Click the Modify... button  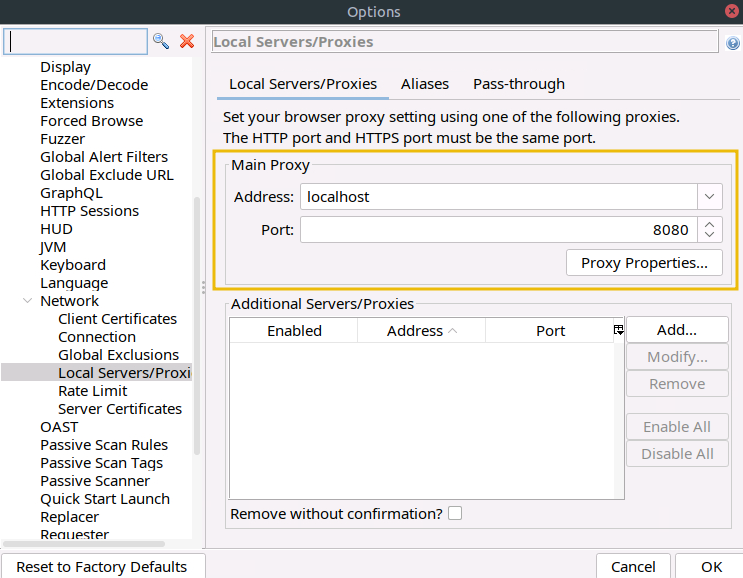(677, 357)
